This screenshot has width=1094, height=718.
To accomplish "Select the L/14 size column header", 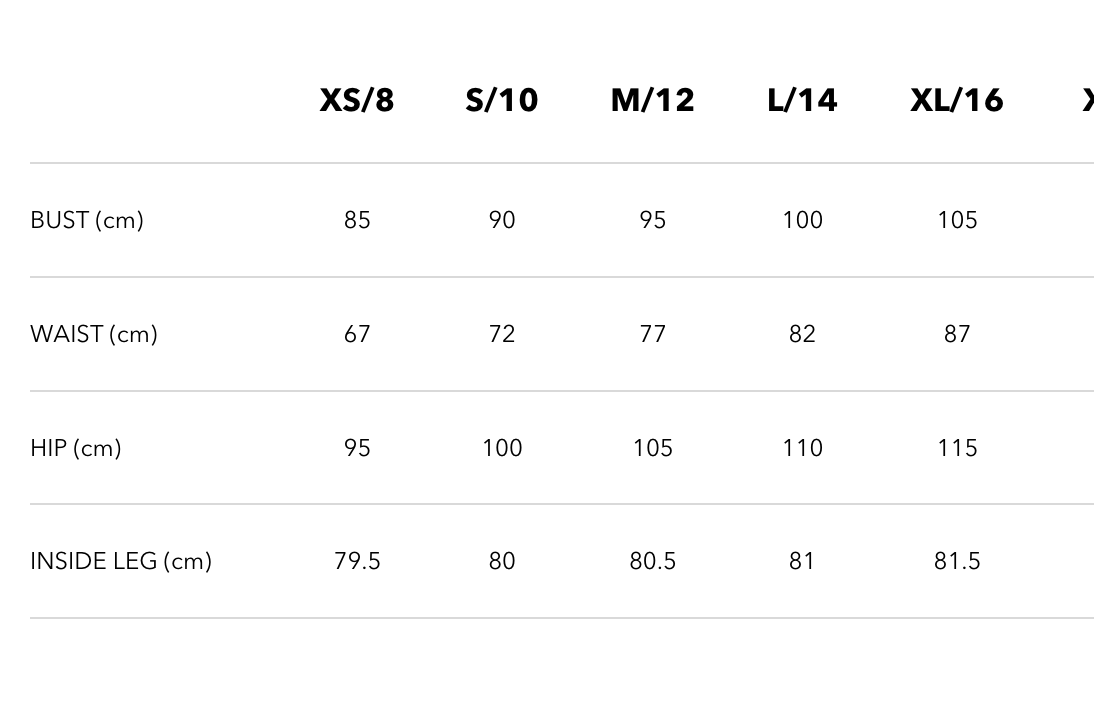I will tap(802, 100).
